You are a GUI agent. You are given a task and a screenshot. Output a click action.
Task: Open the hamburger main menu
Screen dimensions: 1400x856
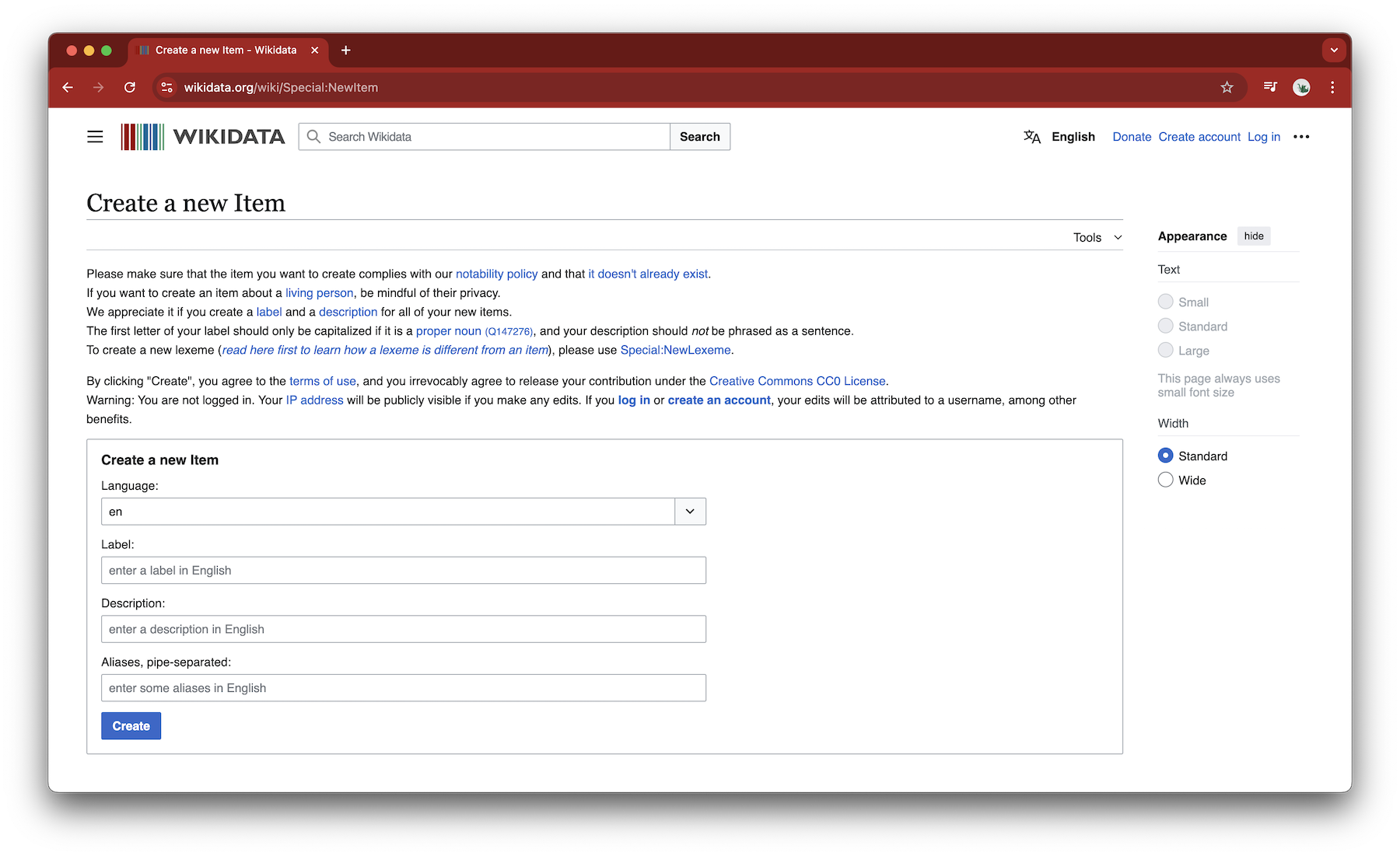(95, 137)
